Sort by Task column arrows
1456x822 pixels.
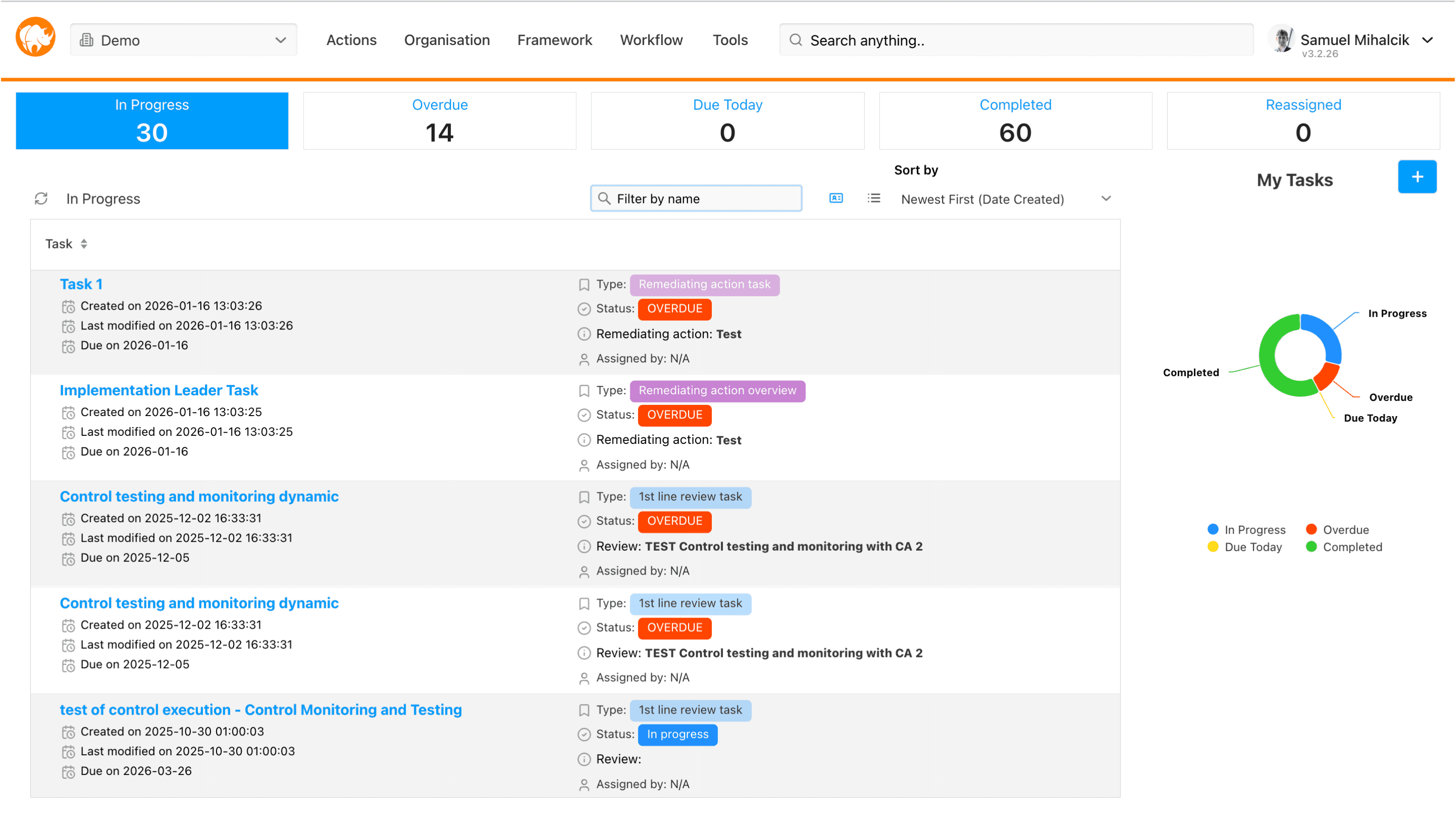(83, 243)
